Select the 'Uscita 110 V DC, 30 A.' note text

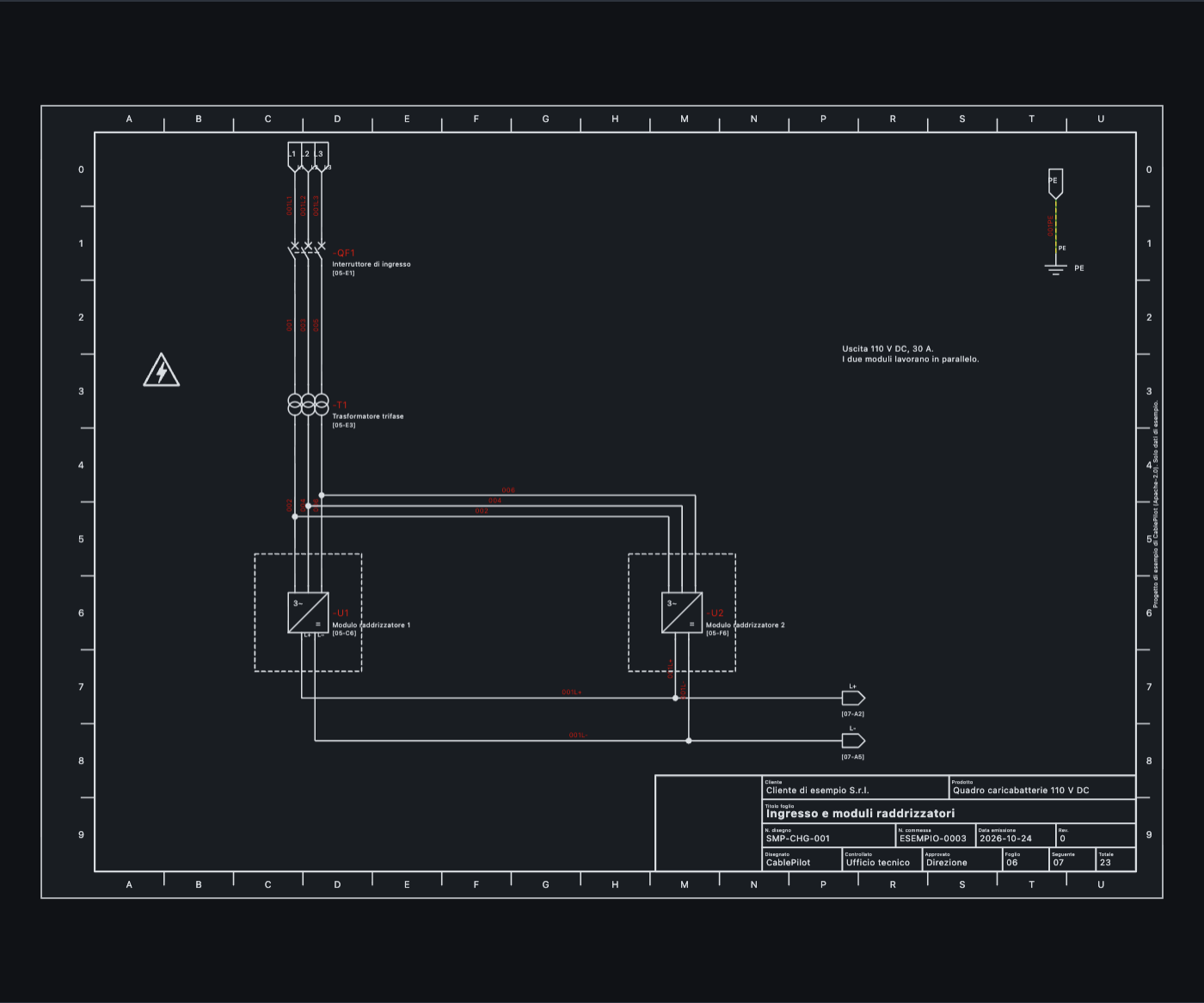pos(888,348)
